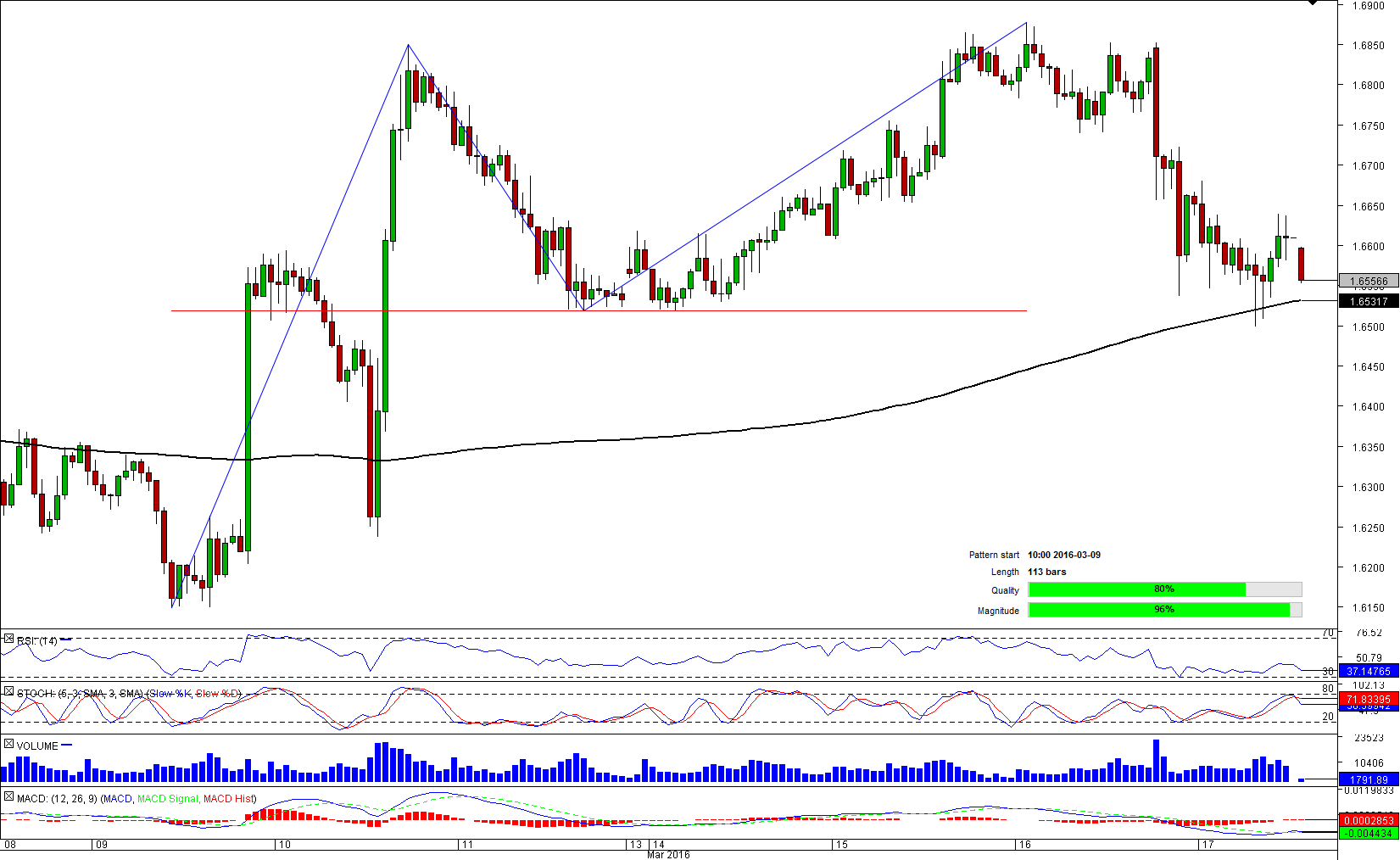Screen dimensions: 1400x860
Task: Close the STOCH indicator panel
Action: pos(8,691)
